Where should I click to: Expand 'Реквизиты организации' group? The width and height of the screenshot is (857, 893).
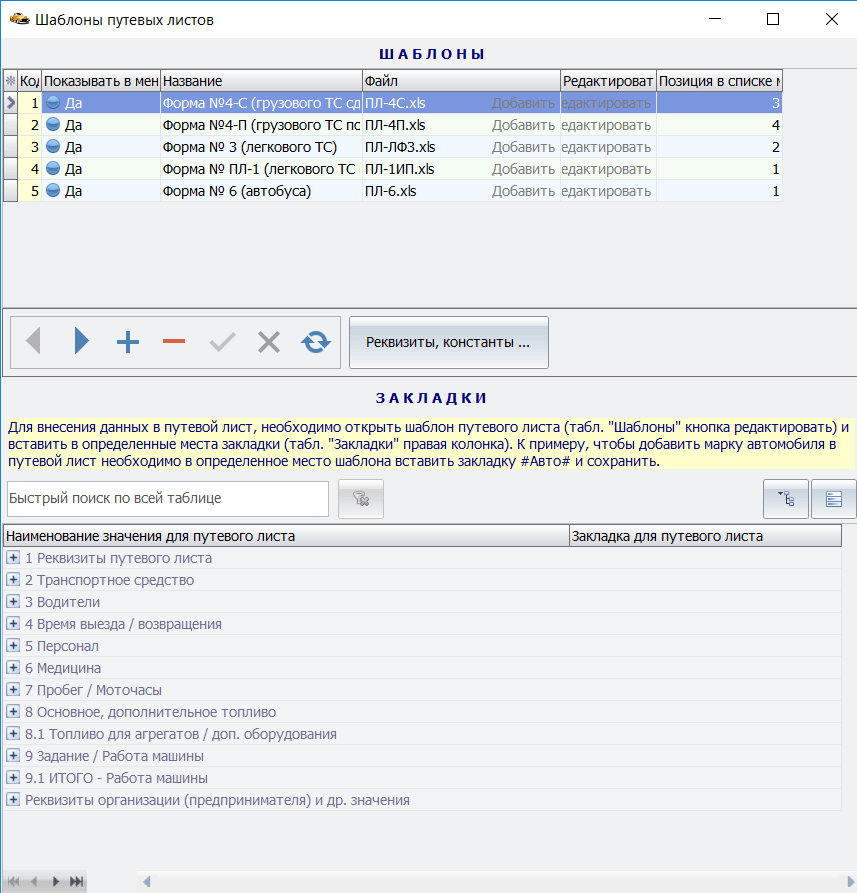coord(13,800)
